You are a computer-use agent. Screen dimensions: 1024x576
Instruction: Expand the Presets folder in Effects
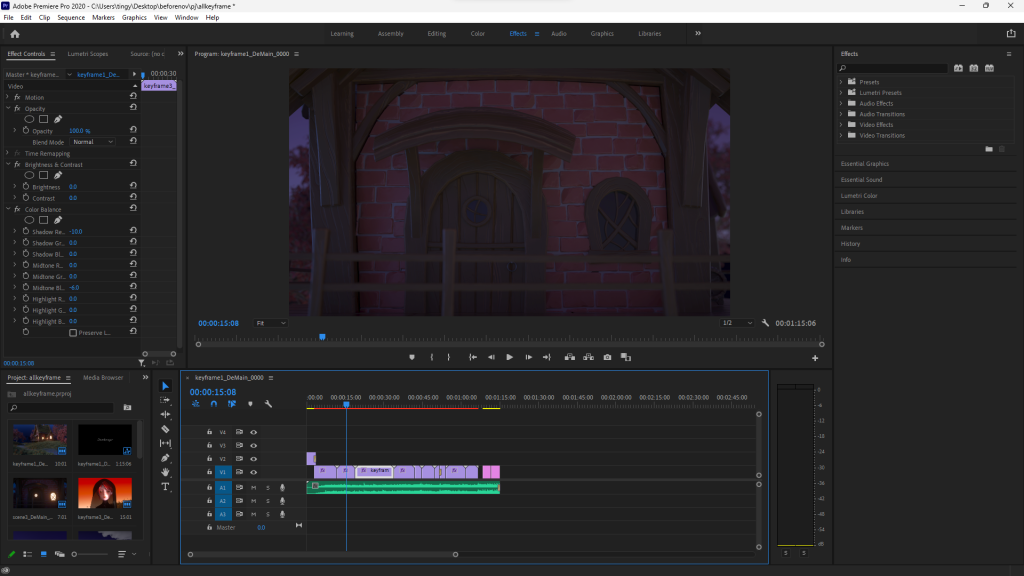pos(841,82)
